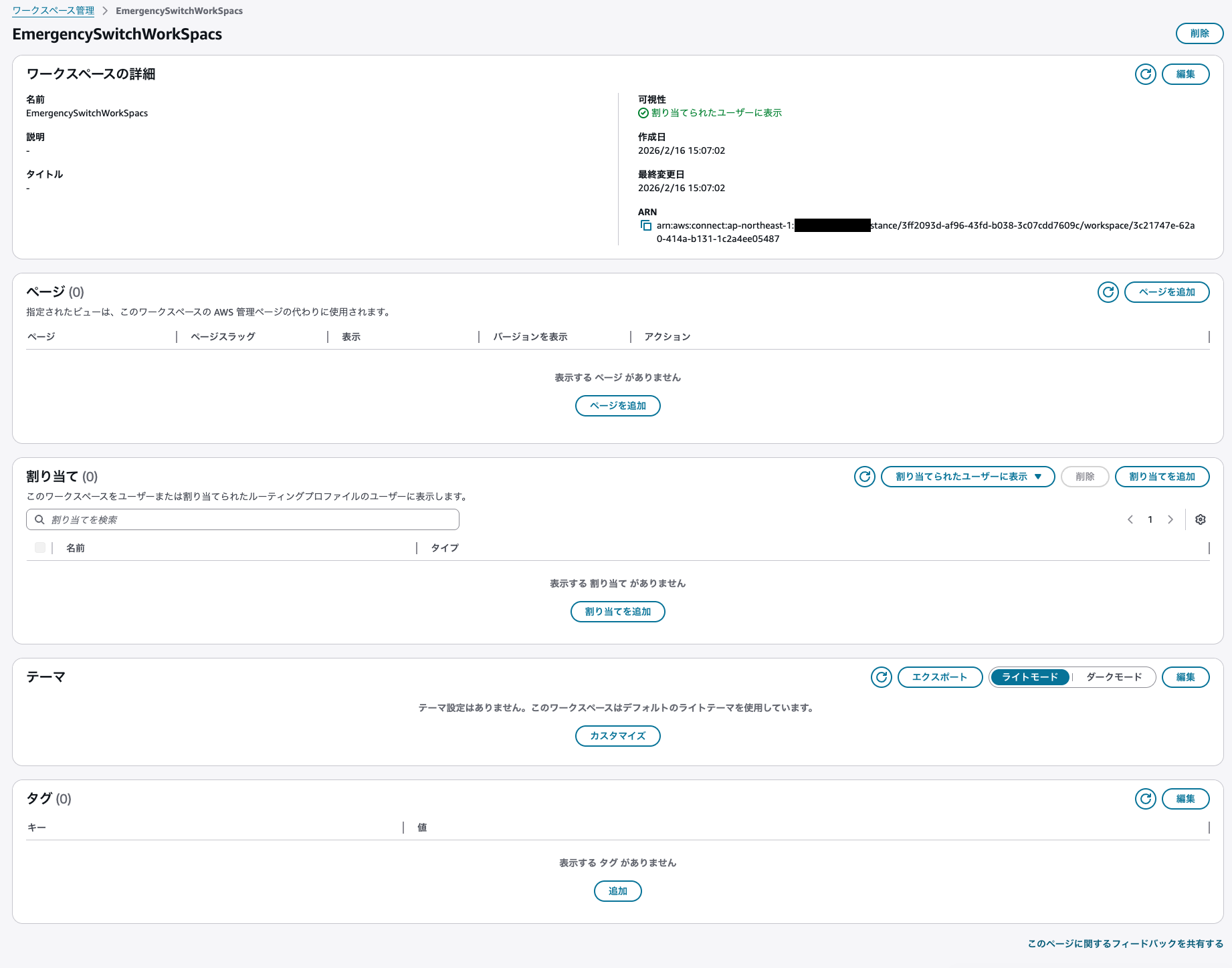Refresh the workspace details section
The image size is (1232, 968).
tap(1145, 74)
